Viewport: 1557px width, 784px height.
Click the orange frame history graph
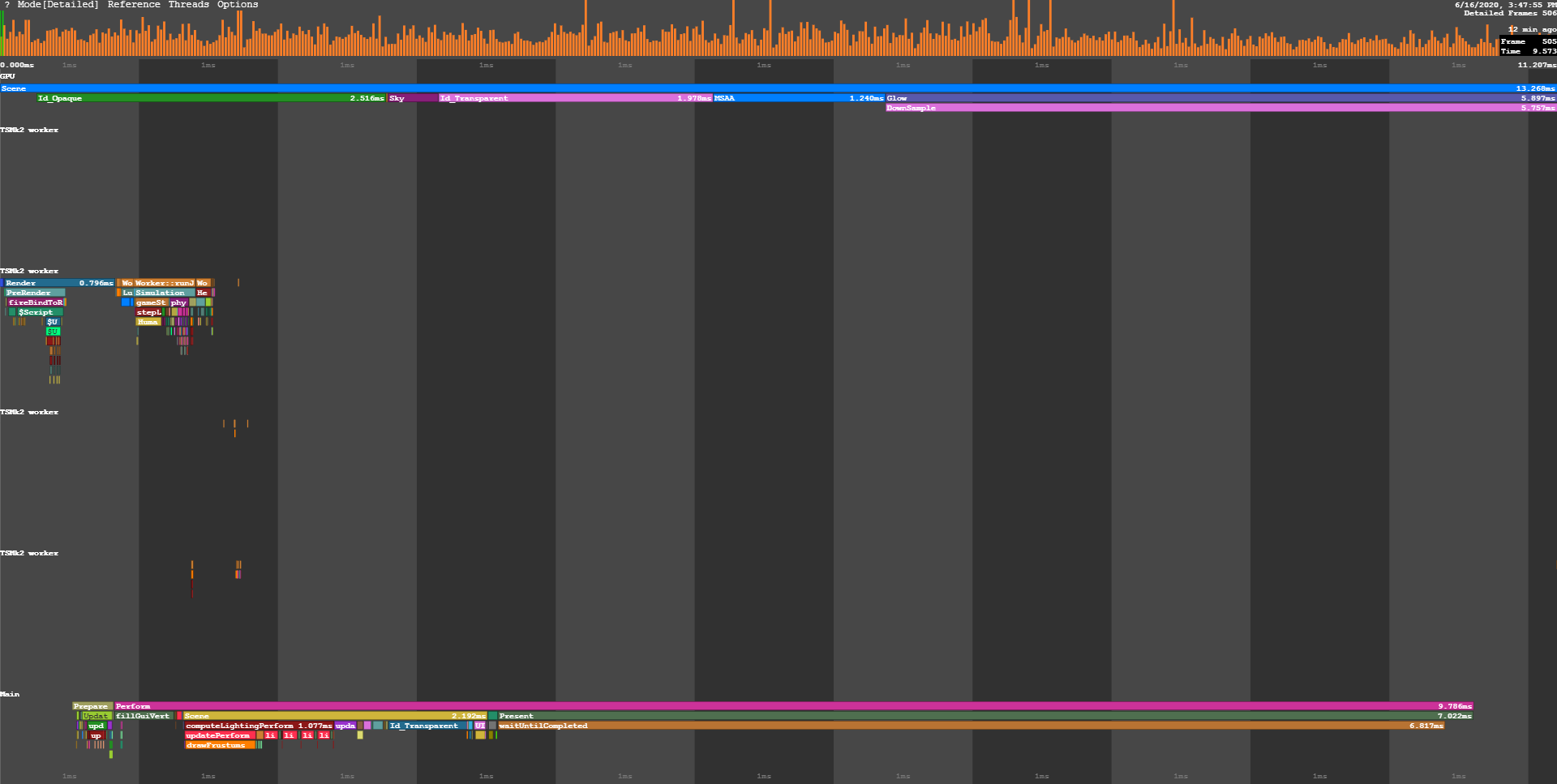pyautogui.click(x=750, y=32)
